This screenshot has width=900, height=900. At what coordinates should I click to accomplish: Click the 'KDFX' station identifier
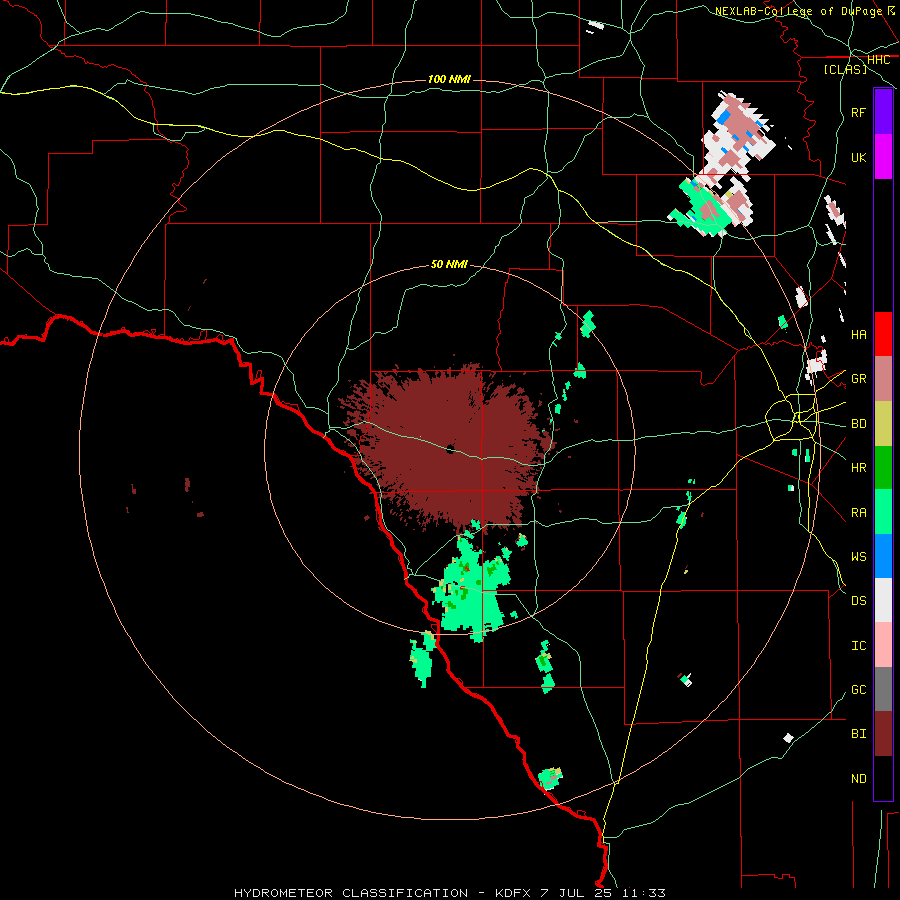pos(514,893)
